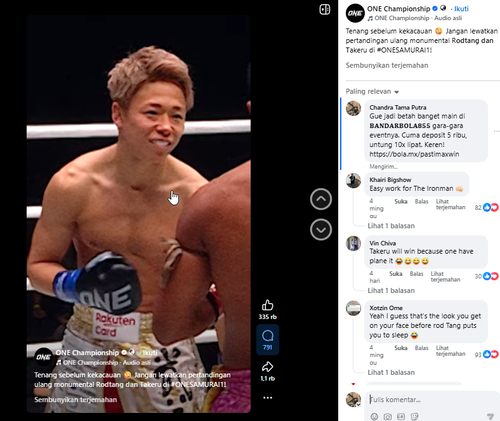Insert emoji in comment box
500x421 pixels.
[x=374, y=416]
